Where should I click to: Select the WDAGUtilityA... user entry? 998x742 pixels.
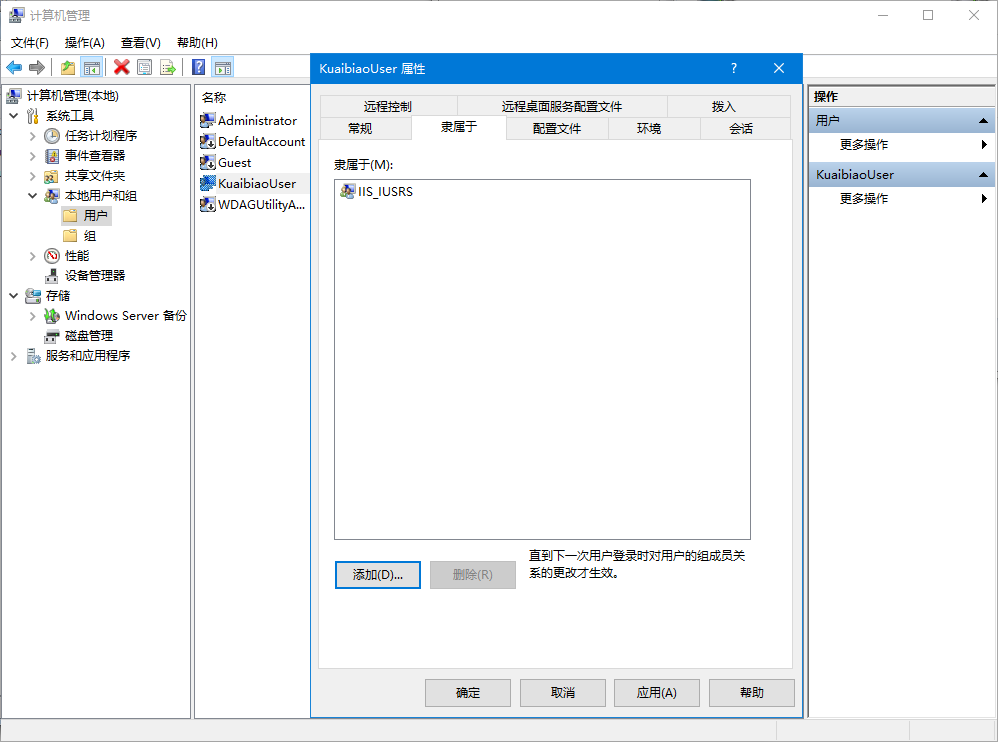click(252, 205)
